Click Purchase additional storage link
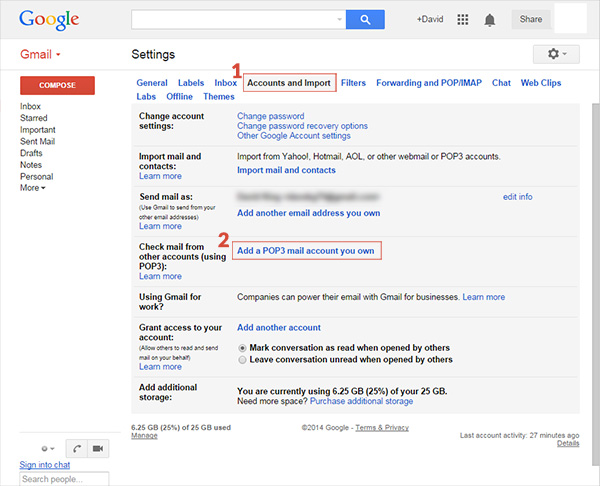 (361, 401)
